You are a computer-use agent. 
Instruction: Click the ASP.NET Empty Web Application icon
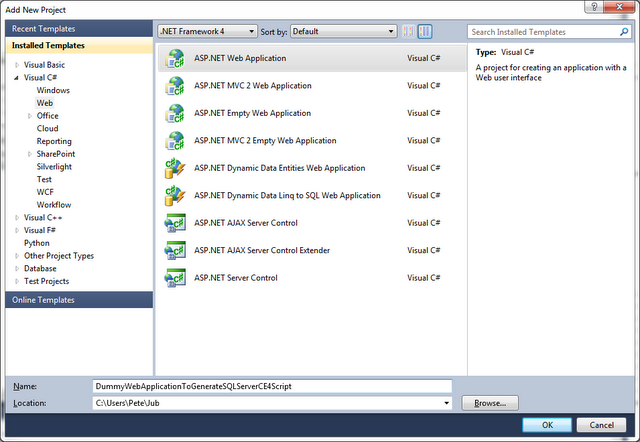[175, 113]
